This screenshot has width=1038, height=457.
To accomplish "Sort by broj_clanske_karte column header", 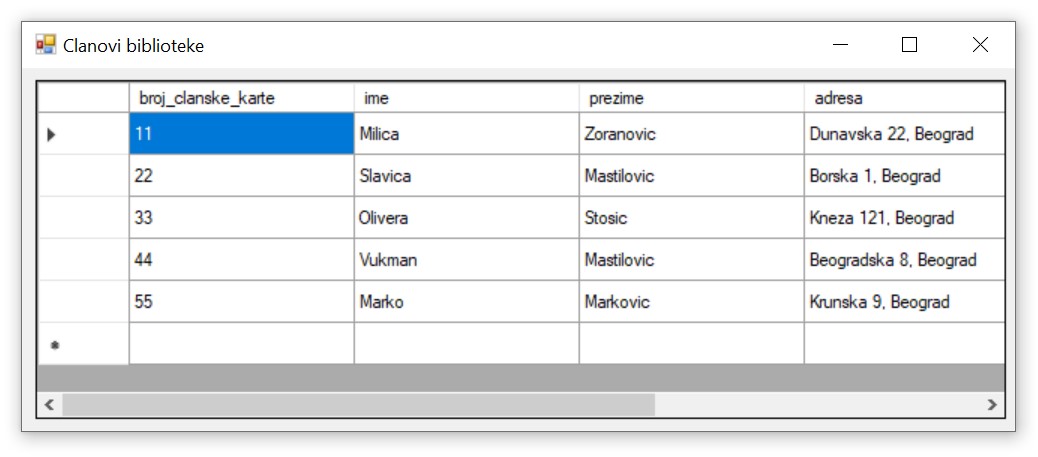I will tap(241, 98).
